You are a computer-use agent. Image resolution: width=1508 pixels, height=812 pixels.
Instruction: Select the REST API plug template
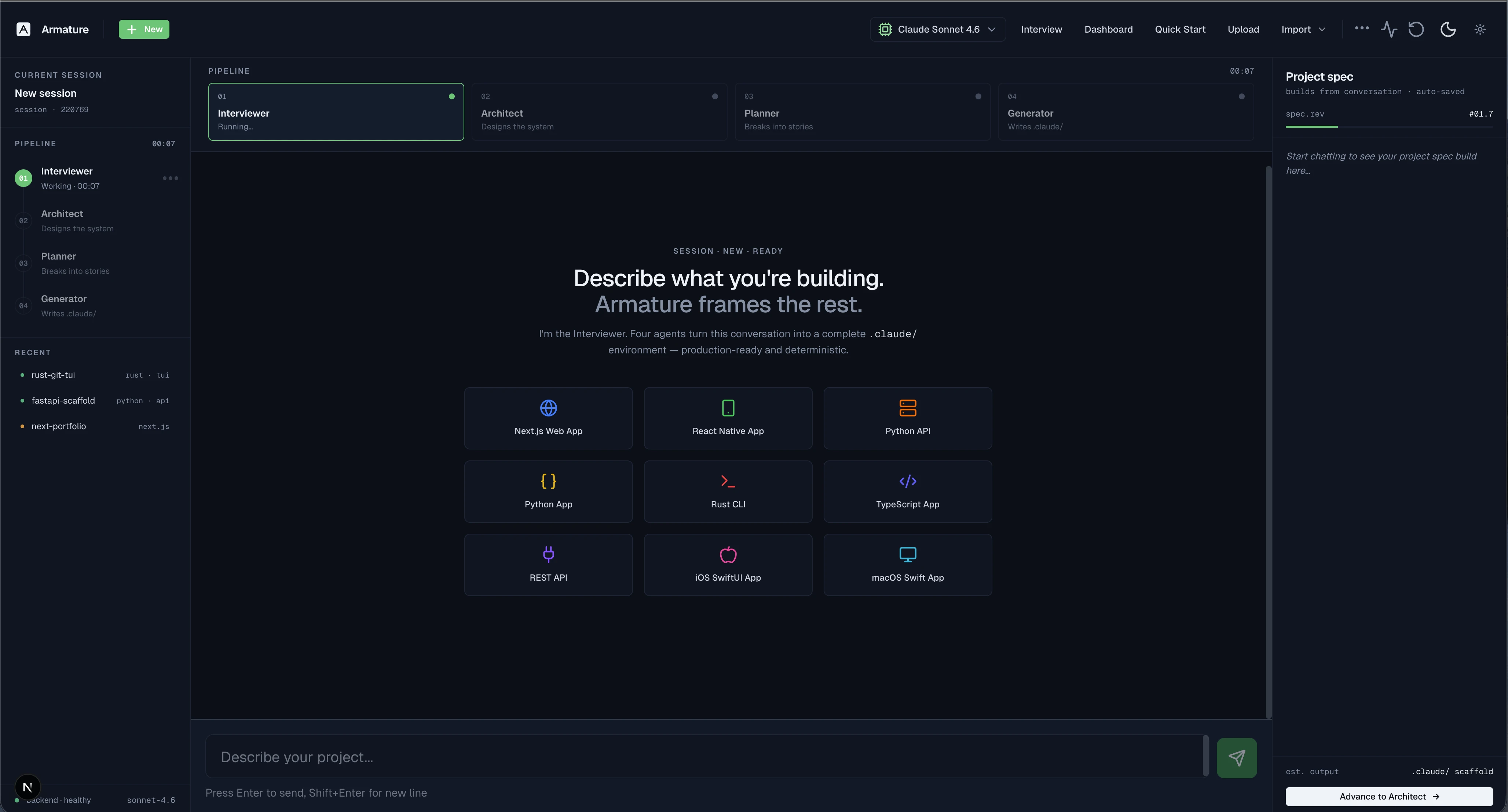click(548, 565)
